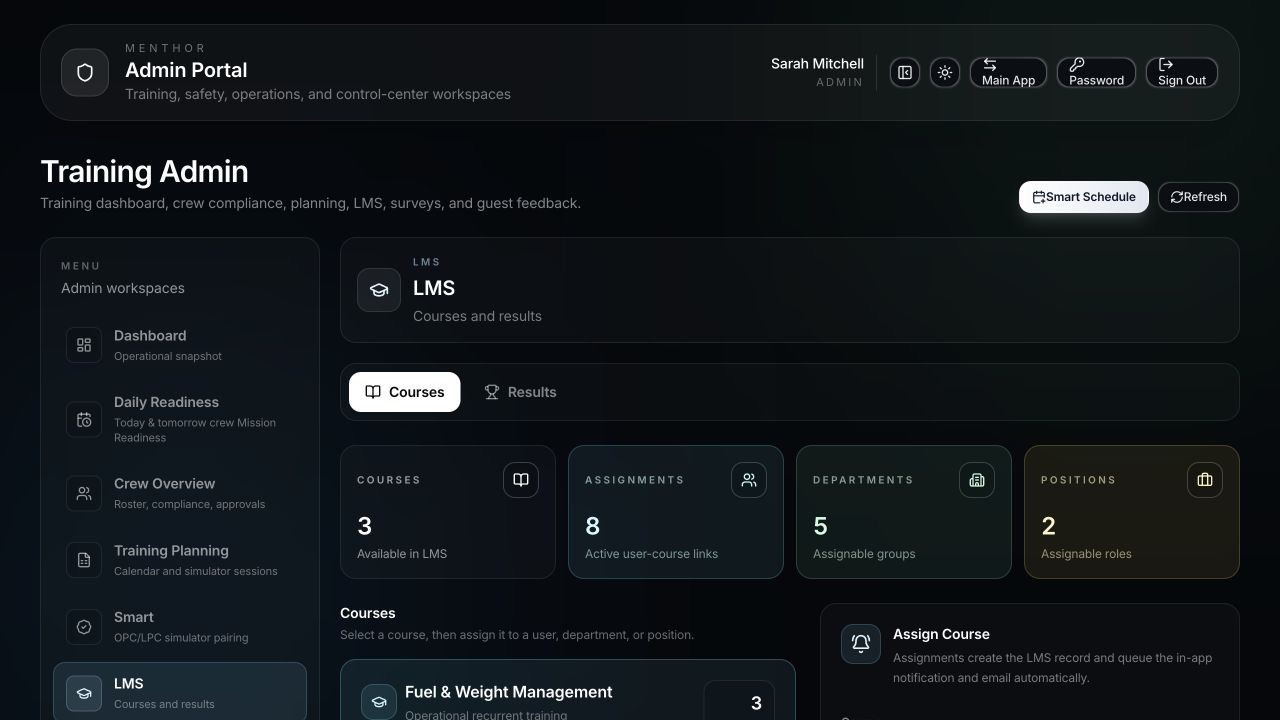Click the Admin Portal title

click(x=186, y=70)
